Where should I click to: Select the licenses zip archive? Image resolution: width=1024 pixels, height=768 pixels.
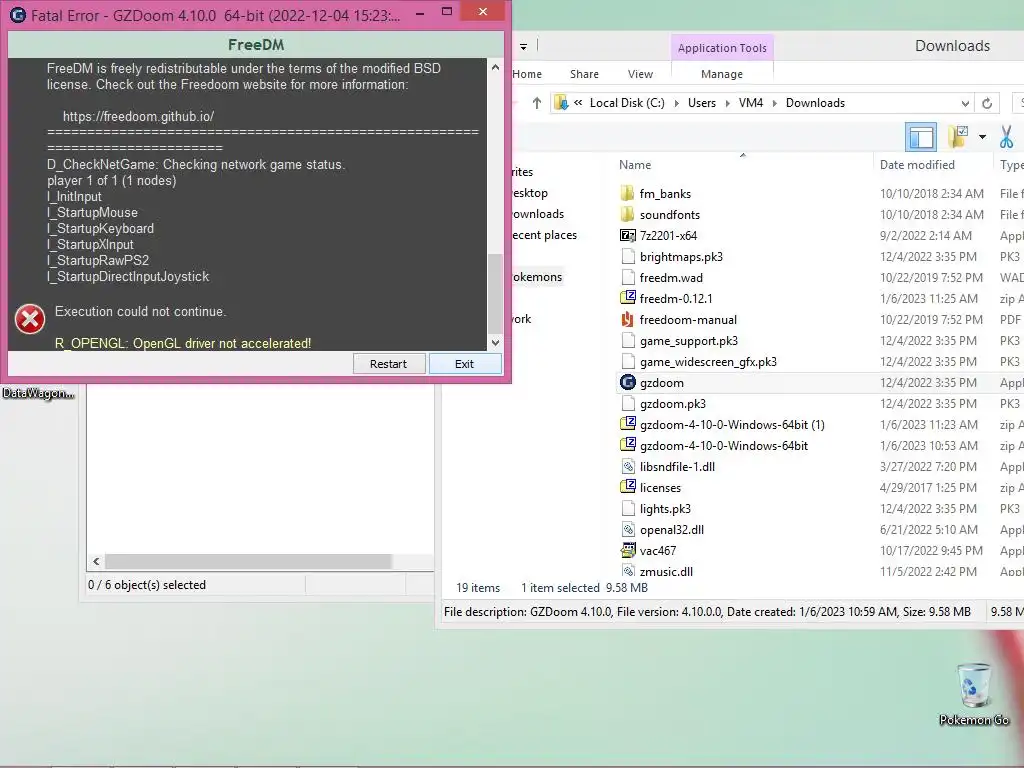click(660, 488)
